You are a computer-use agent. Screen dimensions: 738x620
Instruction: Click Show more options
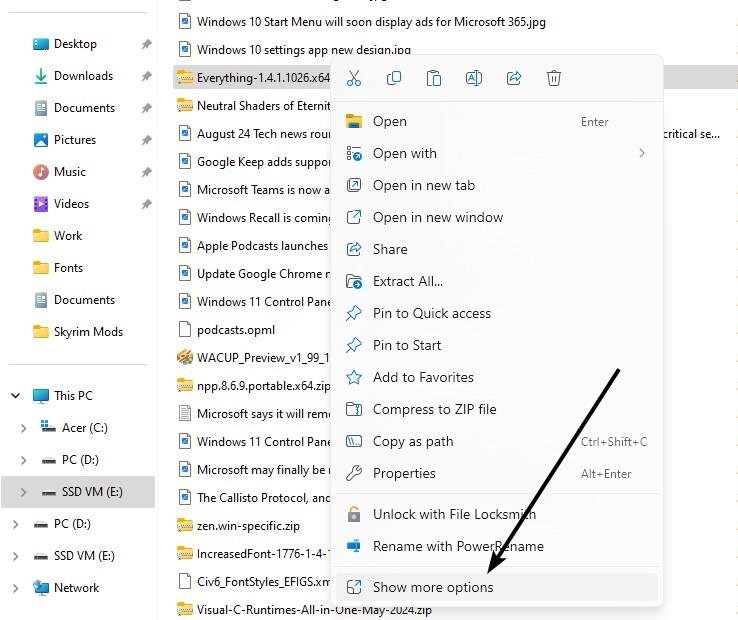point(497,587)
